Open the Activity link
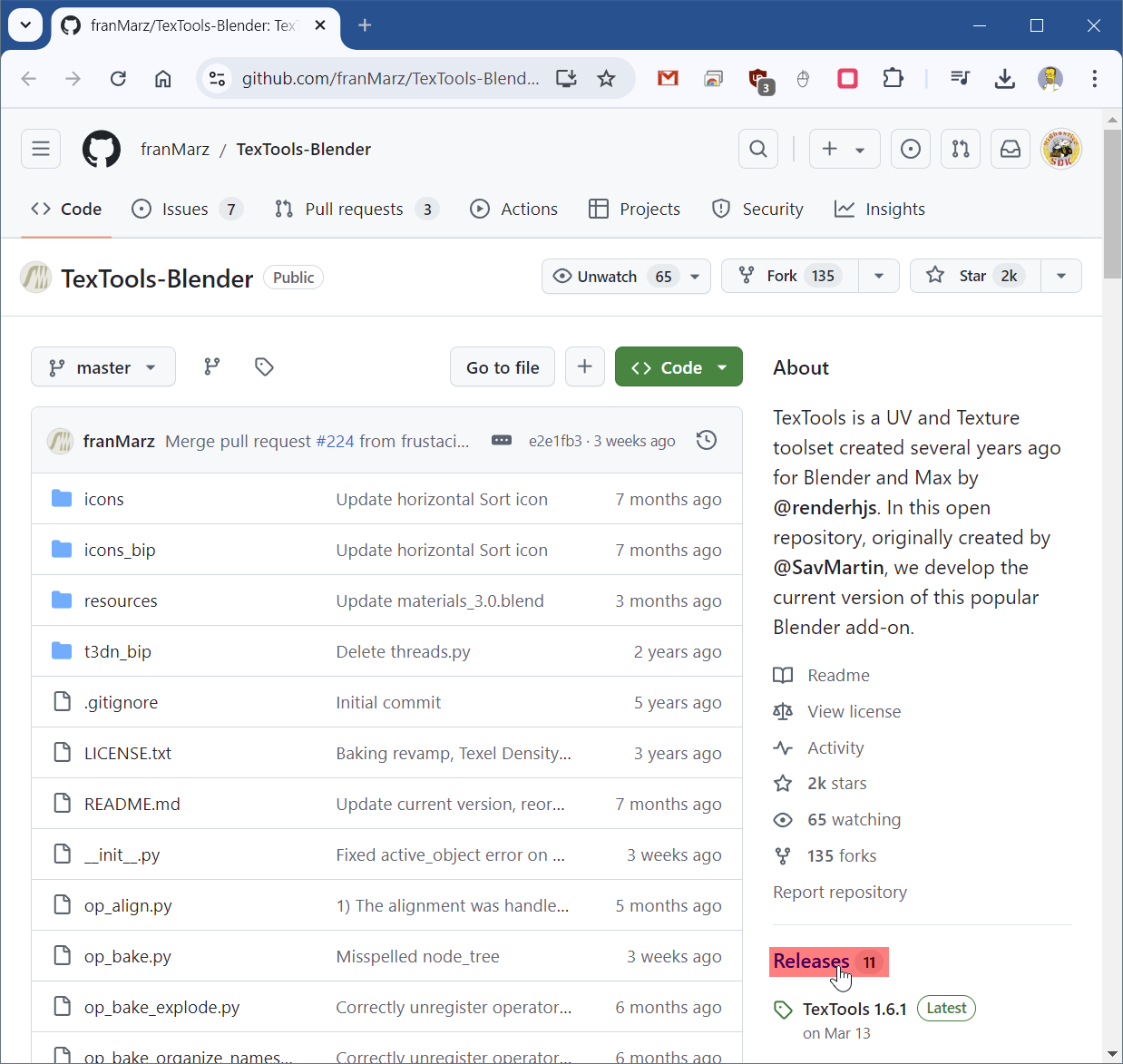The width and height of the screenshot is (1123, 1064). click(819, 747)
